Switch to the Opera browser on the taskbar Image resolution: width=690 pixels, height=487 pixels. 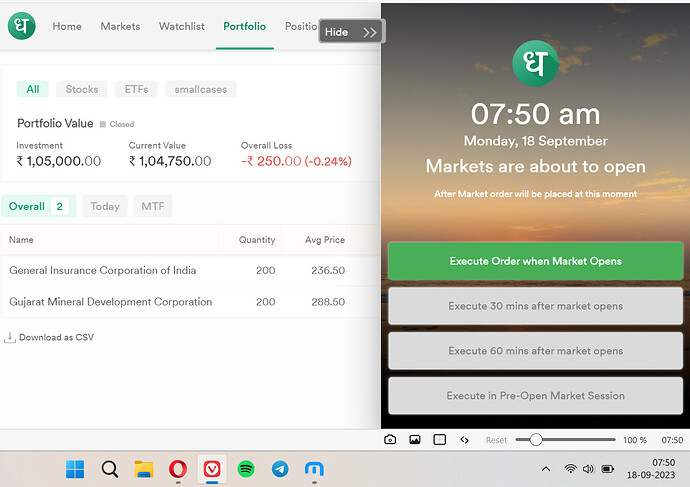tap(178, 469)
